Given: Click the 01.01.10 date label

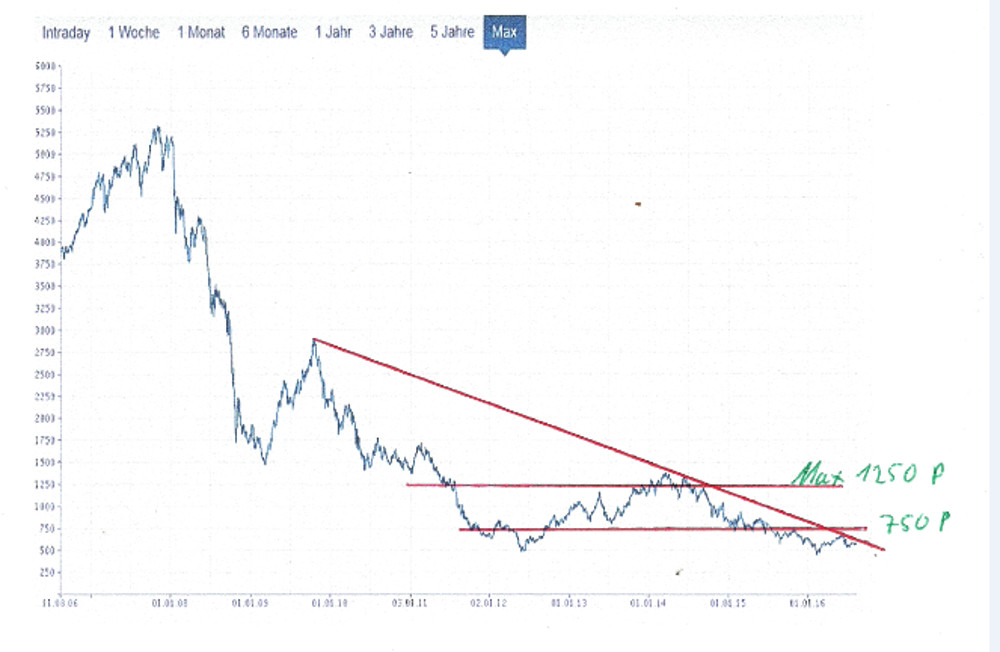Looking at the screenshot, I should coord(330,603).
